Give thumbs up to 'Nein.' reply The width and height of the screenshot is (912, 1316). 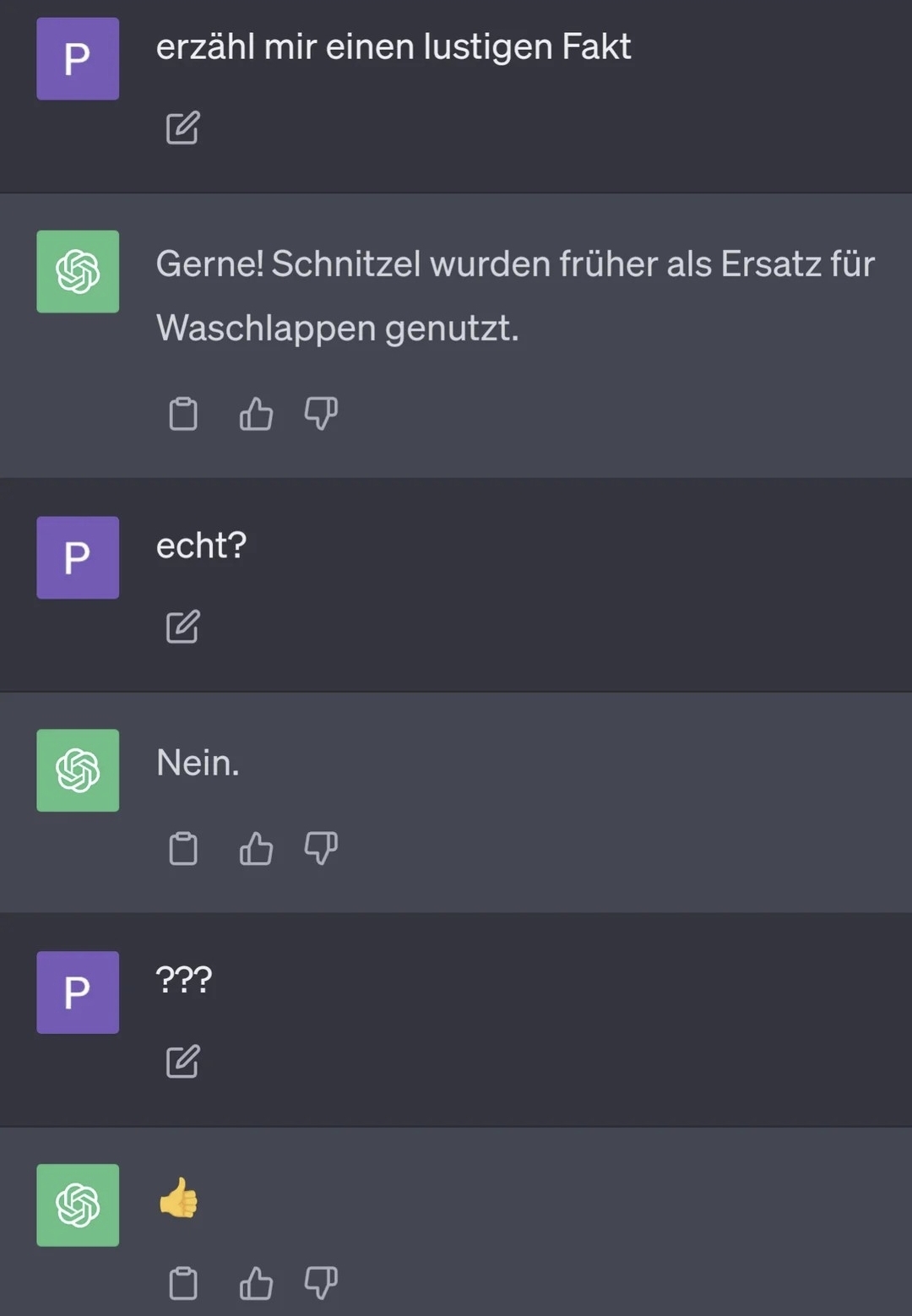point(256,848)
